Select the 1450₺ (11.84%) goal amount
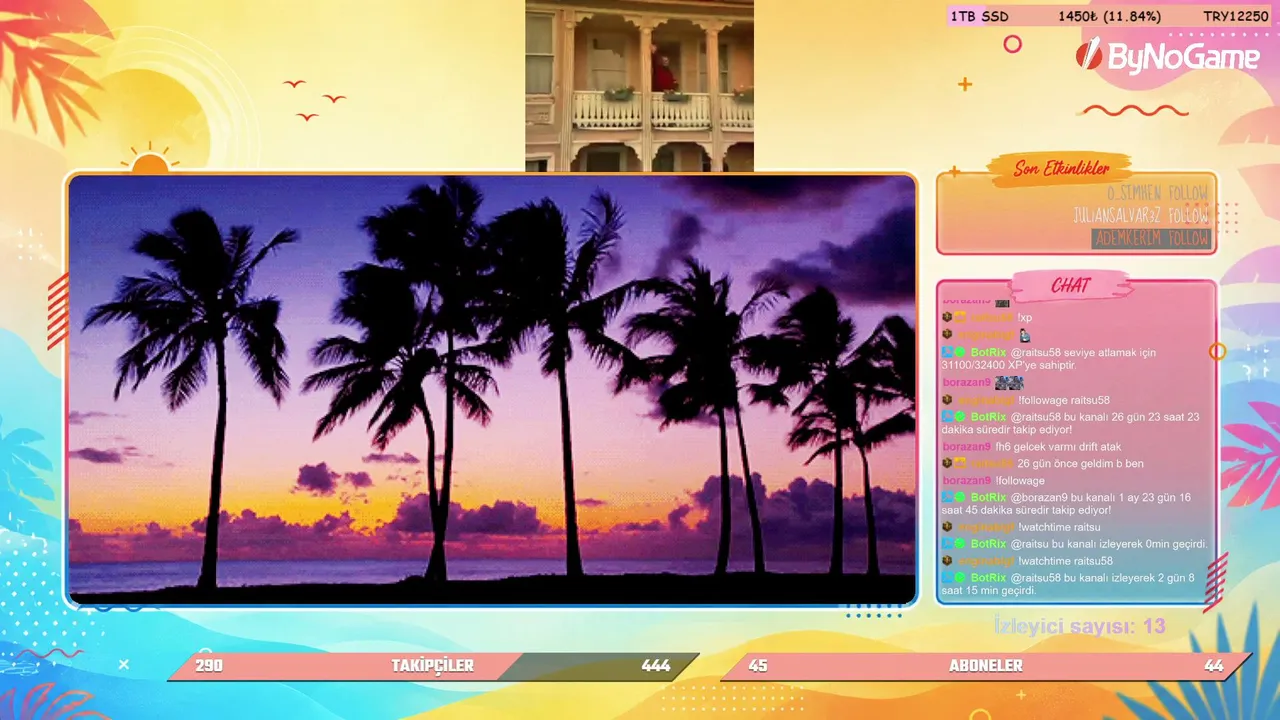 pos(1109,16)
